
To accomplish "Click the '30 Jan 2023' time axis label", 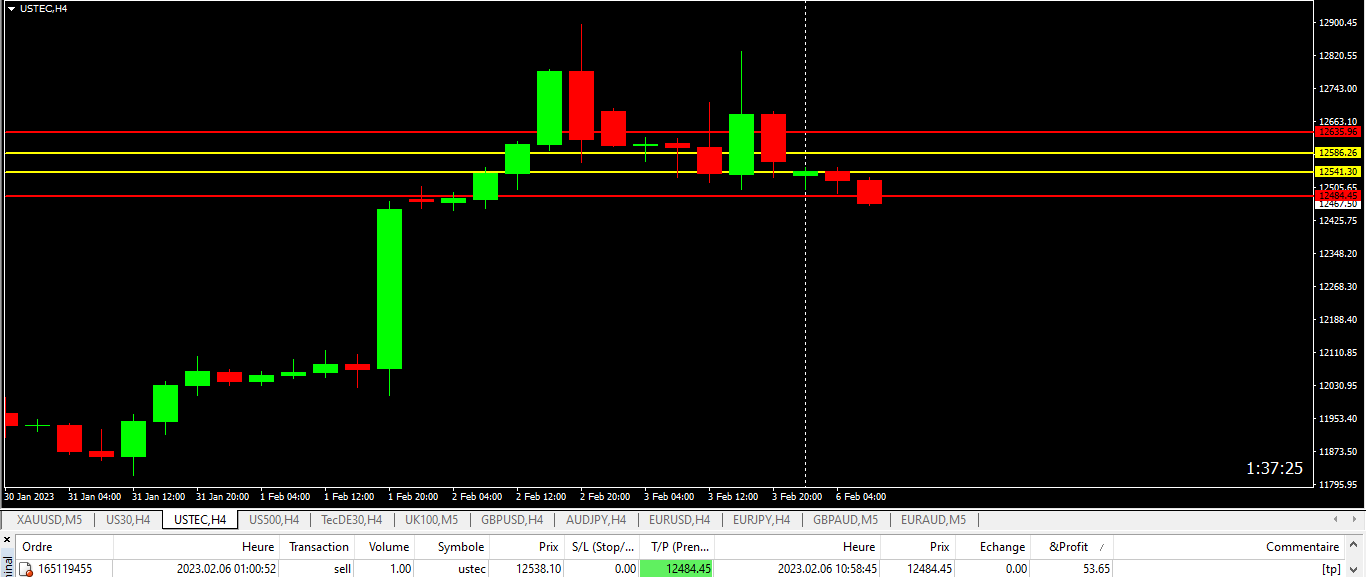I will (x=29, y=496).
